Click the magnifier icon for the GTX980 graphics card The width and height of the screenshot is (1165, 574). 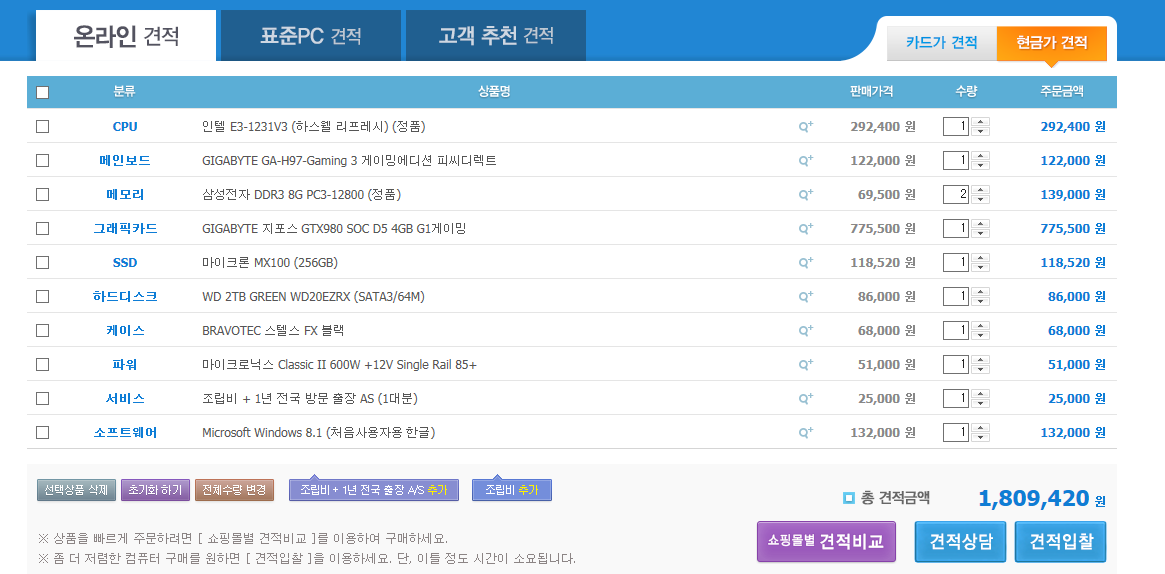pos(805,229)
